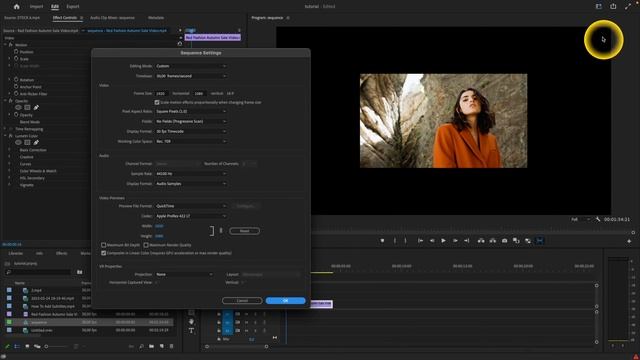Viewport: 640px width, 360px height.
Task: Switch Project panel to List View
Action: (17, 347)
